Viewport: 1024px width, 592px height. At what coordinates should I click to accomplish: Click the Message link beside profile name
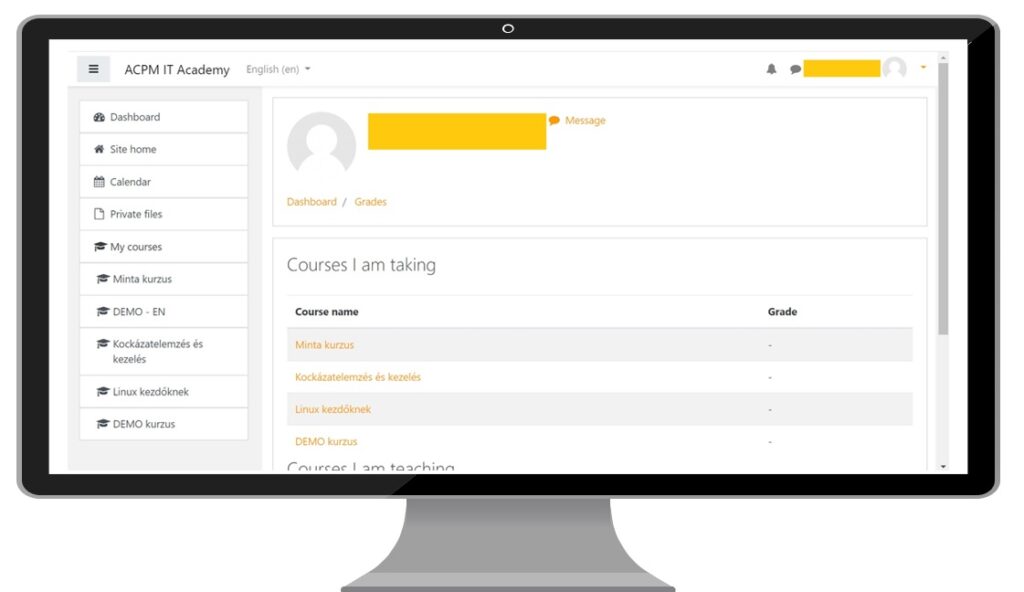pos(584,120)
